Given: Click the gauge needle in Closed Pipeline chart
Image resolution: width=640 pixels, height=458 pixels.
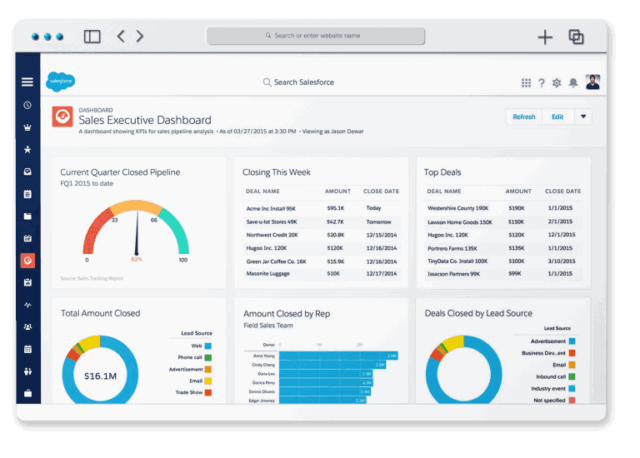Looking at the screenshot, I should point(137,233).
